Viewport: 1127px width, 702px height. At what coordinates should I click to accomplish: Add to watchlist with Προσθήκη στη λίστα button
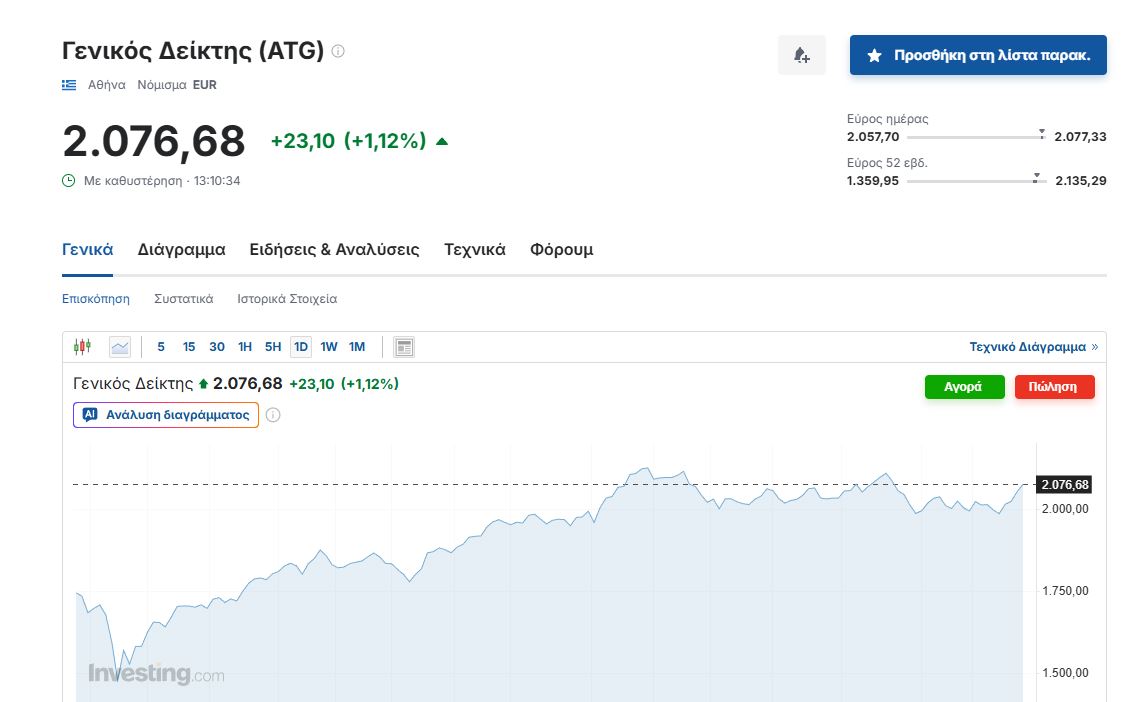tap(978, 55)
